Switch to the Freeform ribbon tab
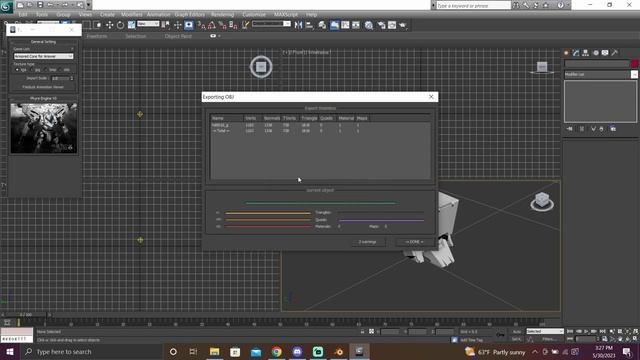 click(97, 36)
